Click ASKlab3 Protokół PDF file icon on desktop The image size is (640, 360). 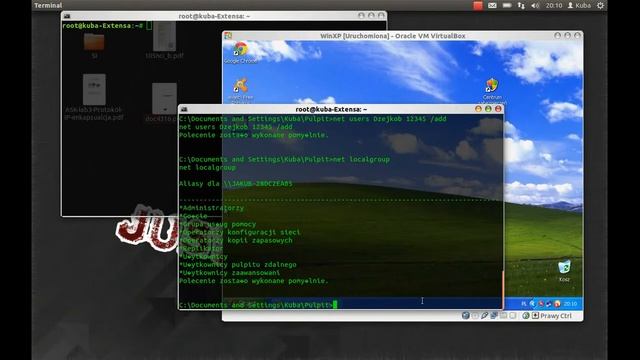(x=94, y=89)
